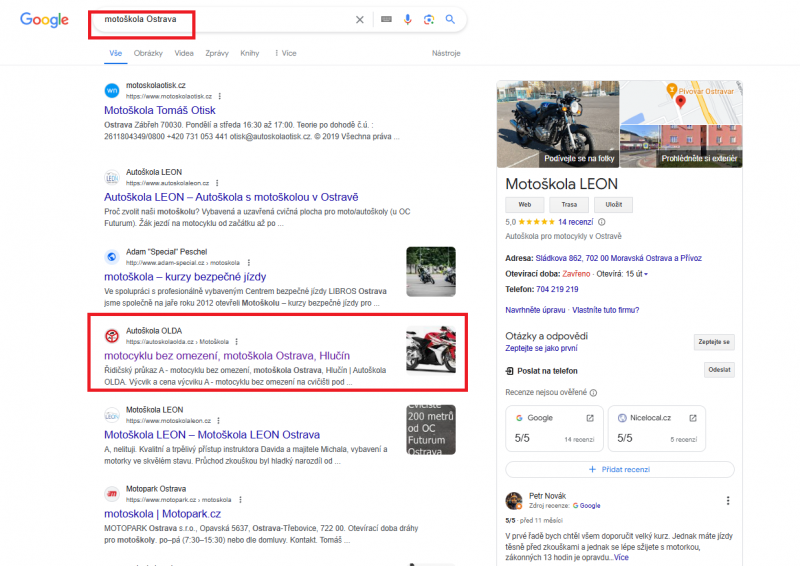Click info icon beside Recenze nejsou ověřené
The height and width of the screenshot is (566, 800).
pos(593,392)
